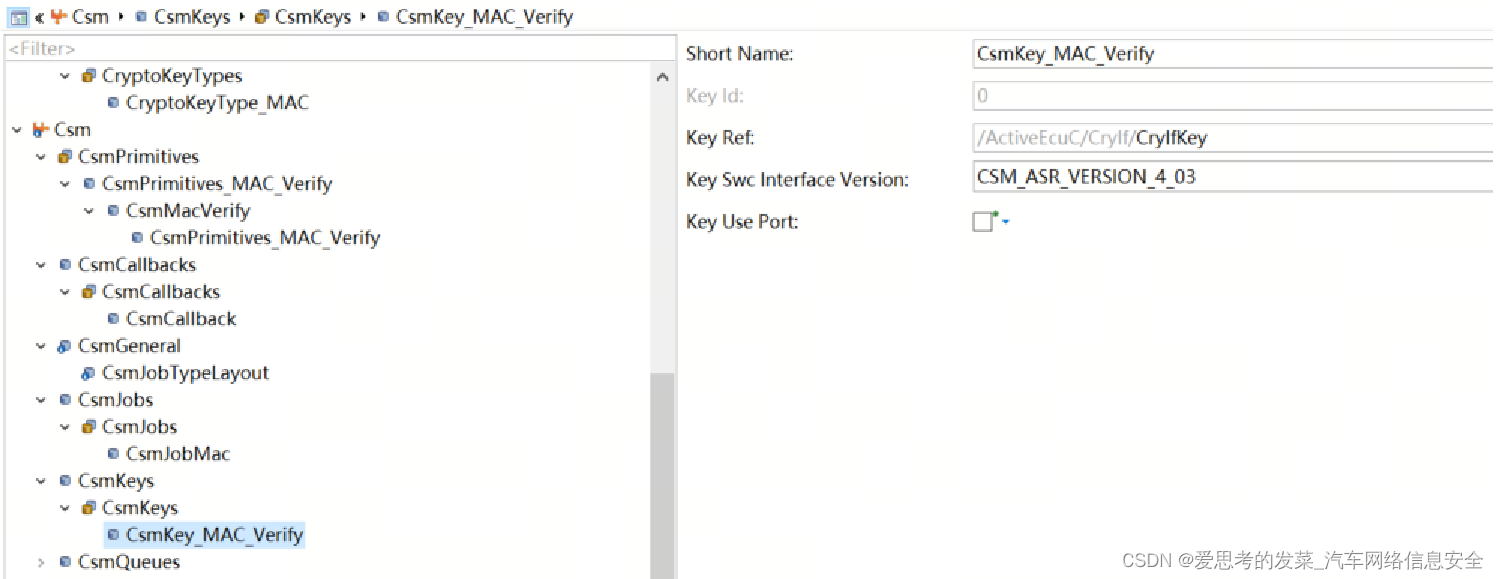Click the tree filter text box
Screen dimensions: 1499x579
coord(340,48)
